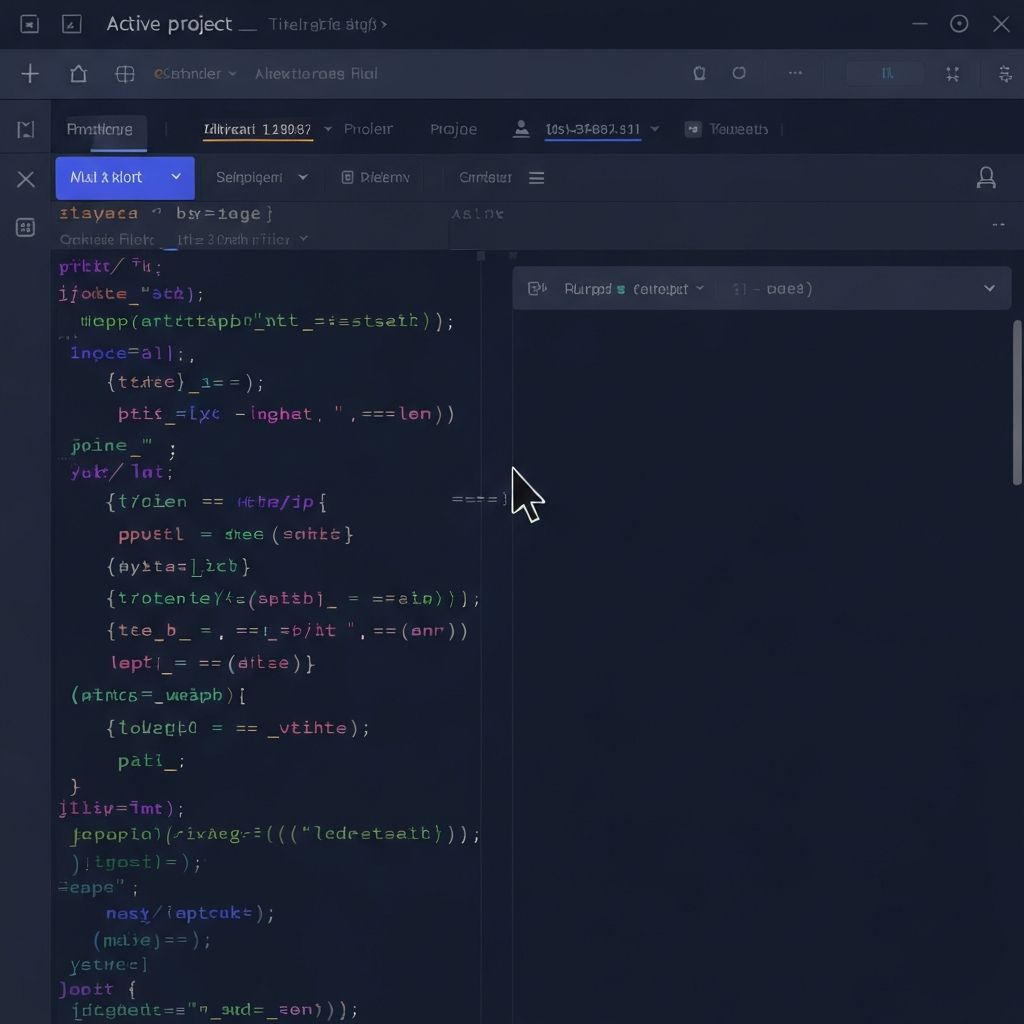
Task: Toggle the square checkbox beside Rleemy
Action: [x=347, y=178]
